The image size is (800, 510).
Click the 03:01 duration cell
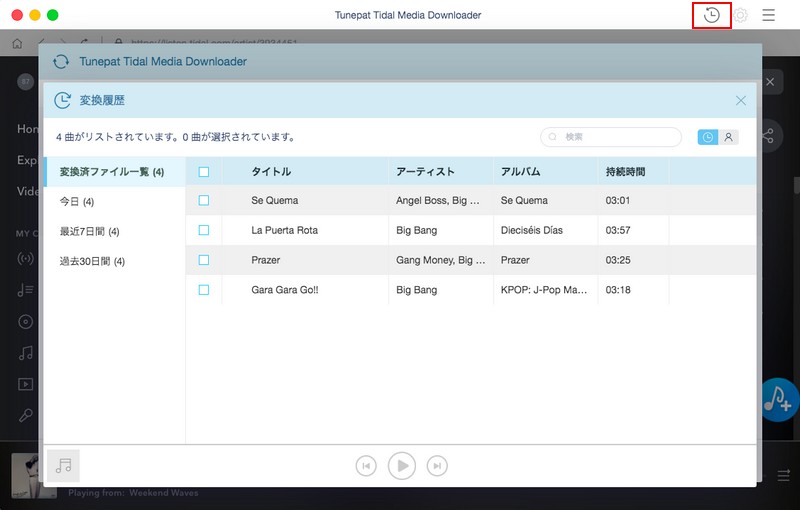point(618,200)
